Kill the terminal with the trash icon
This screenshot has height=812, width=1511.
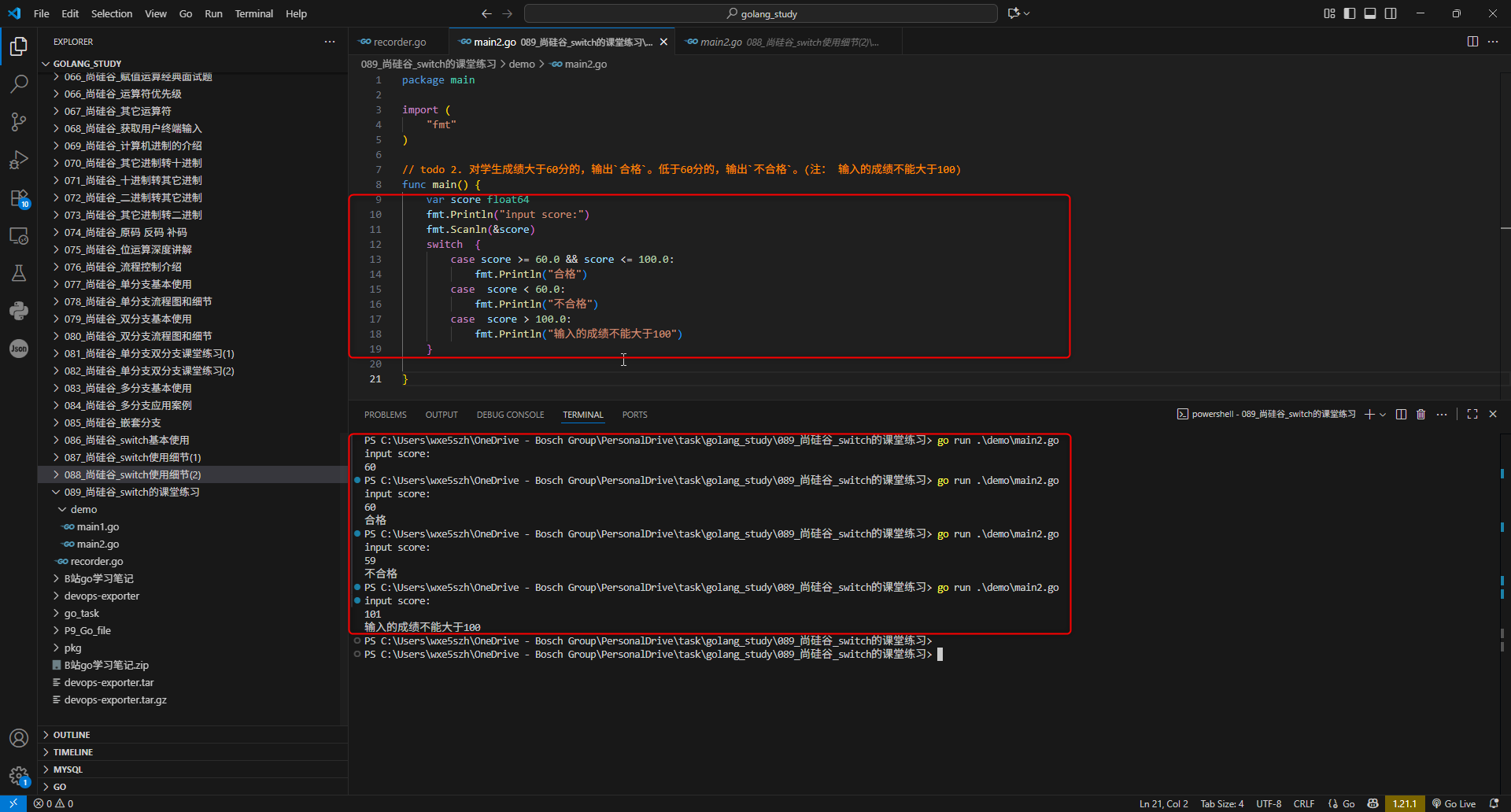pos(1421,415)
